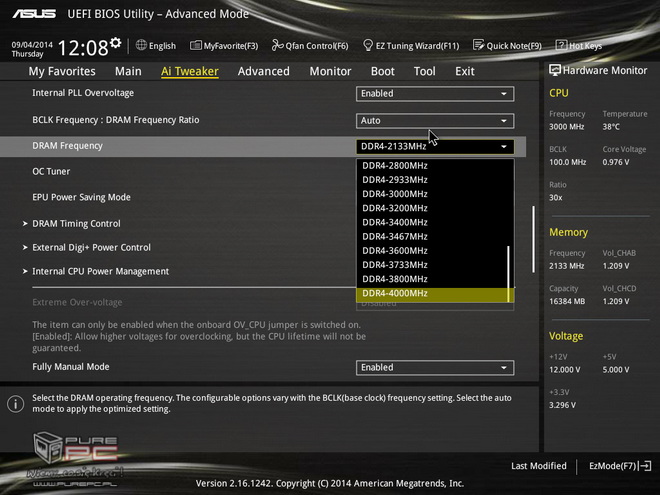
Task: Click memory frequency value 2133 MHz
Action: tap(567, 266)
